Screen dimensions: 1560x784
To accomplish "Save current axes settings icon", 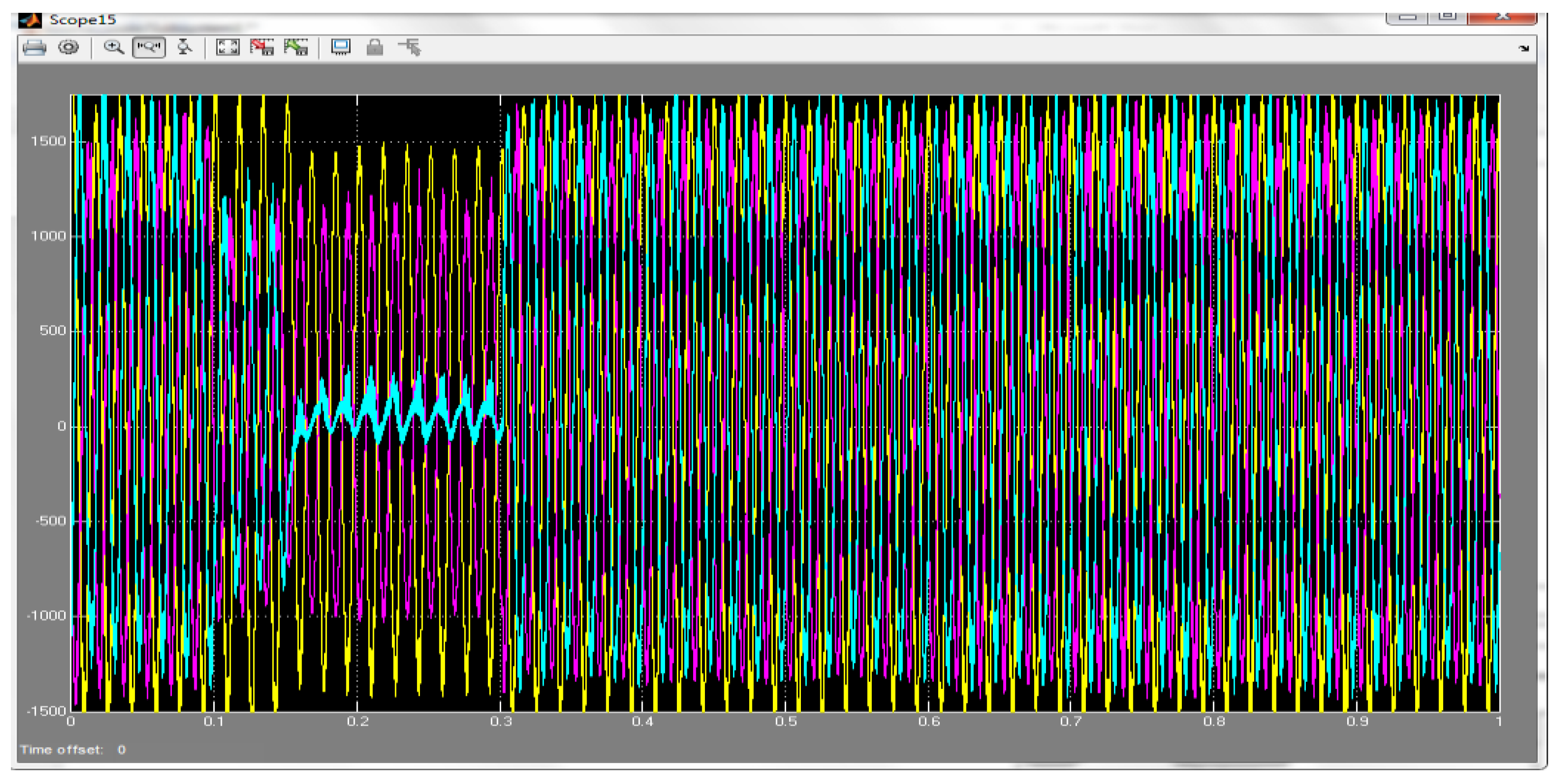I will pos(262,47).
